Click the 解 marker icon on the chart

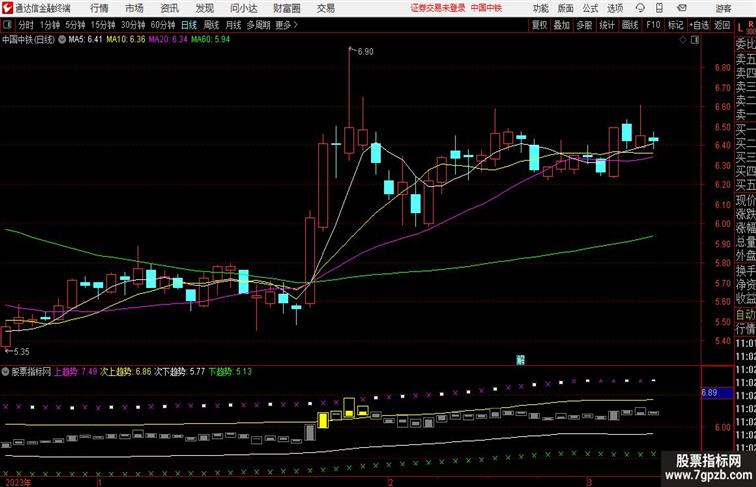click(x=520, y=360)
